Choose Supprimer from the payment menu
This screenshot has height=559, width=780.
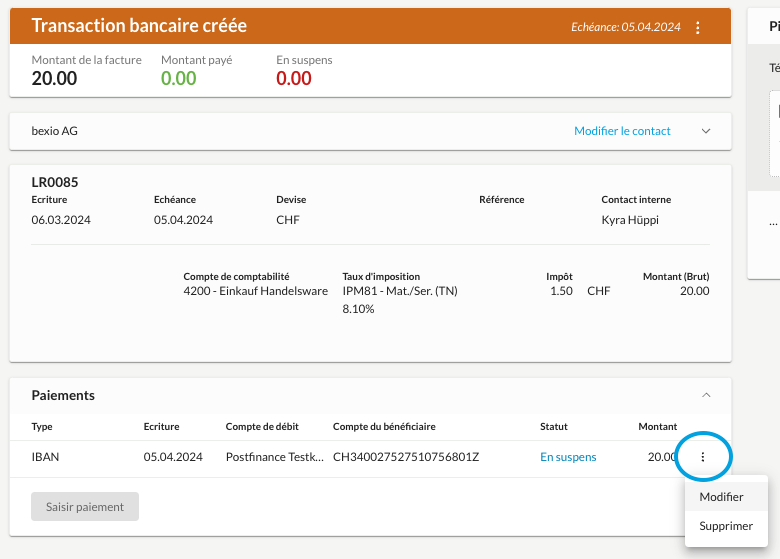726,526
